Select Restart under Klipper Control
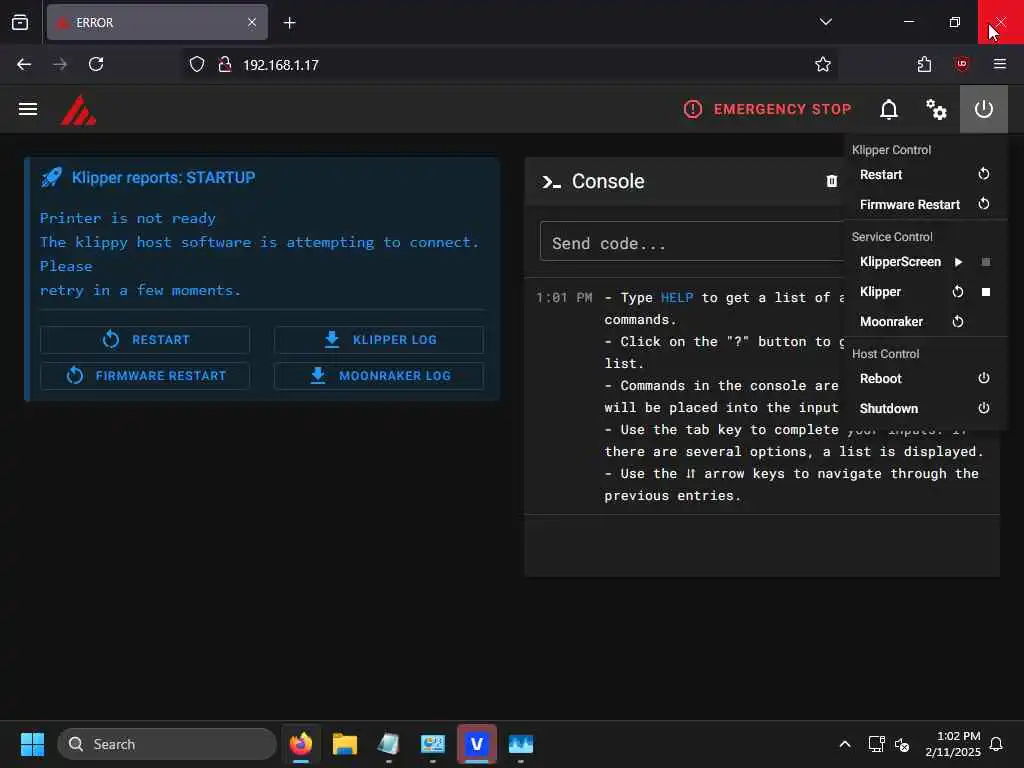The image size is (1024, 768). click(x=925, y=174)
